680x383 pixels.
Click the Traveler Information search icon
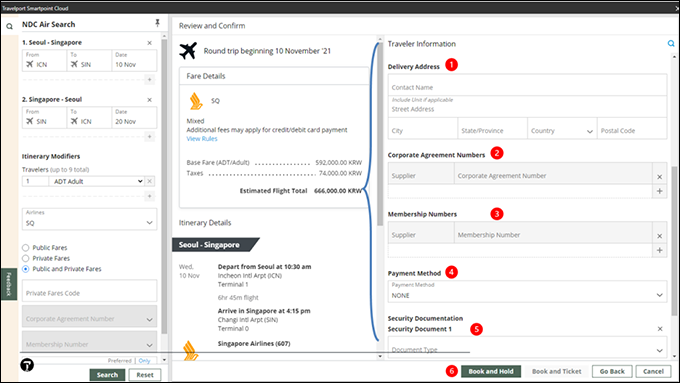[670, 43]
